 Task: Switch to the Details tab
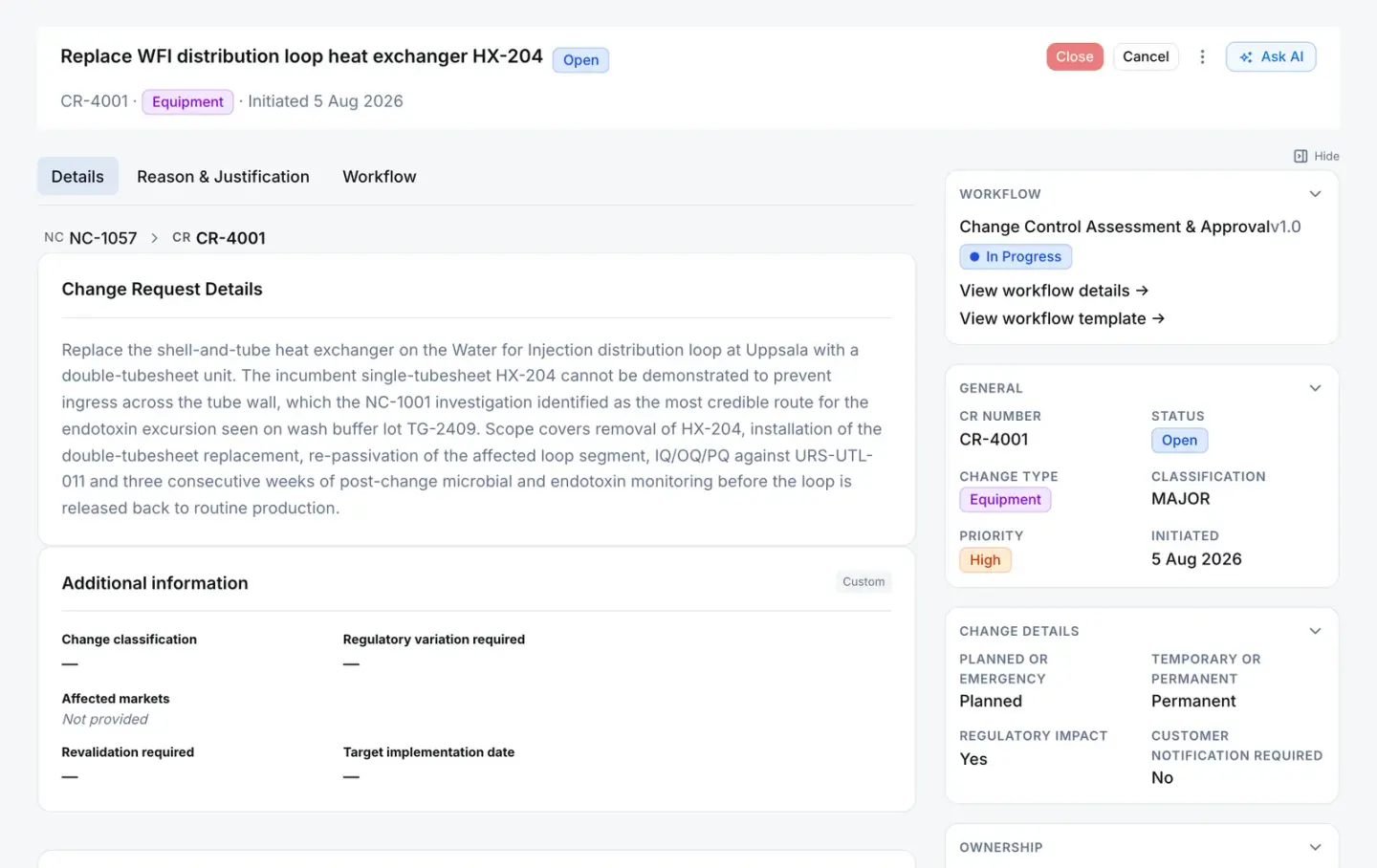click(x=77, y=177)
